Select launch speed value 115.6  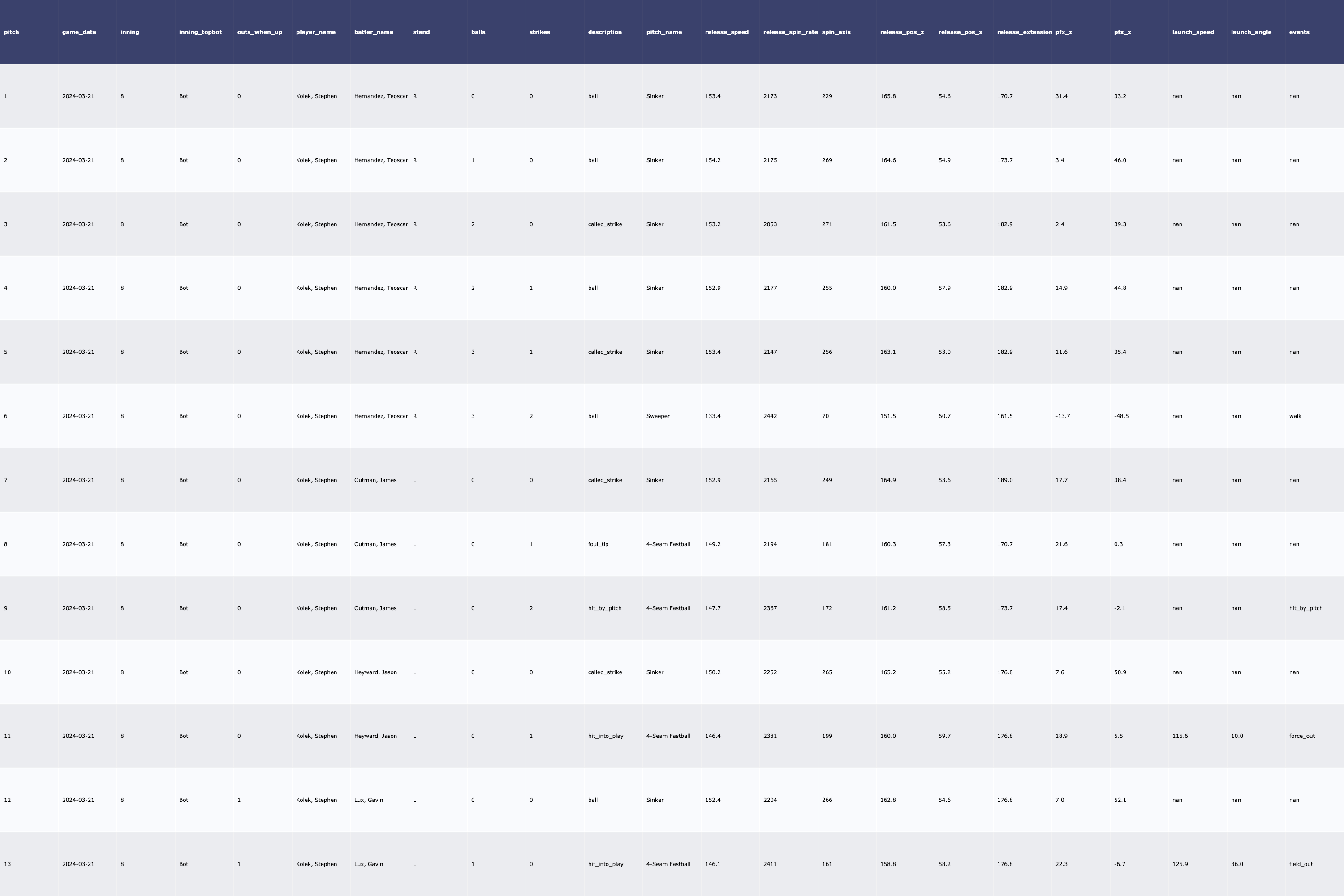click(x=1180, y=736)
